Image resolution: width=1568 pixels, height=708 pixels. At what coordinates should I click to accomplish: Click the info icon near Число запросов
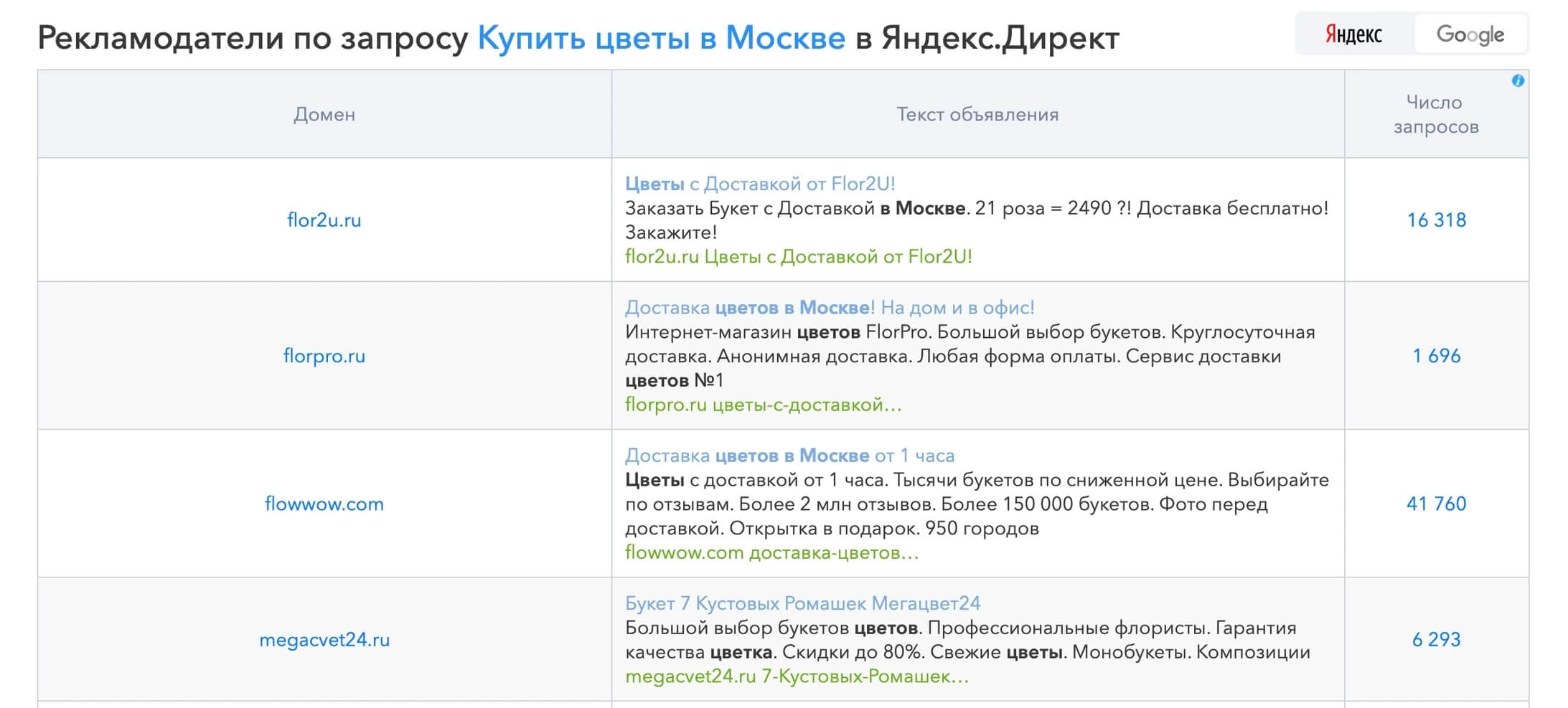(1518, 81)
